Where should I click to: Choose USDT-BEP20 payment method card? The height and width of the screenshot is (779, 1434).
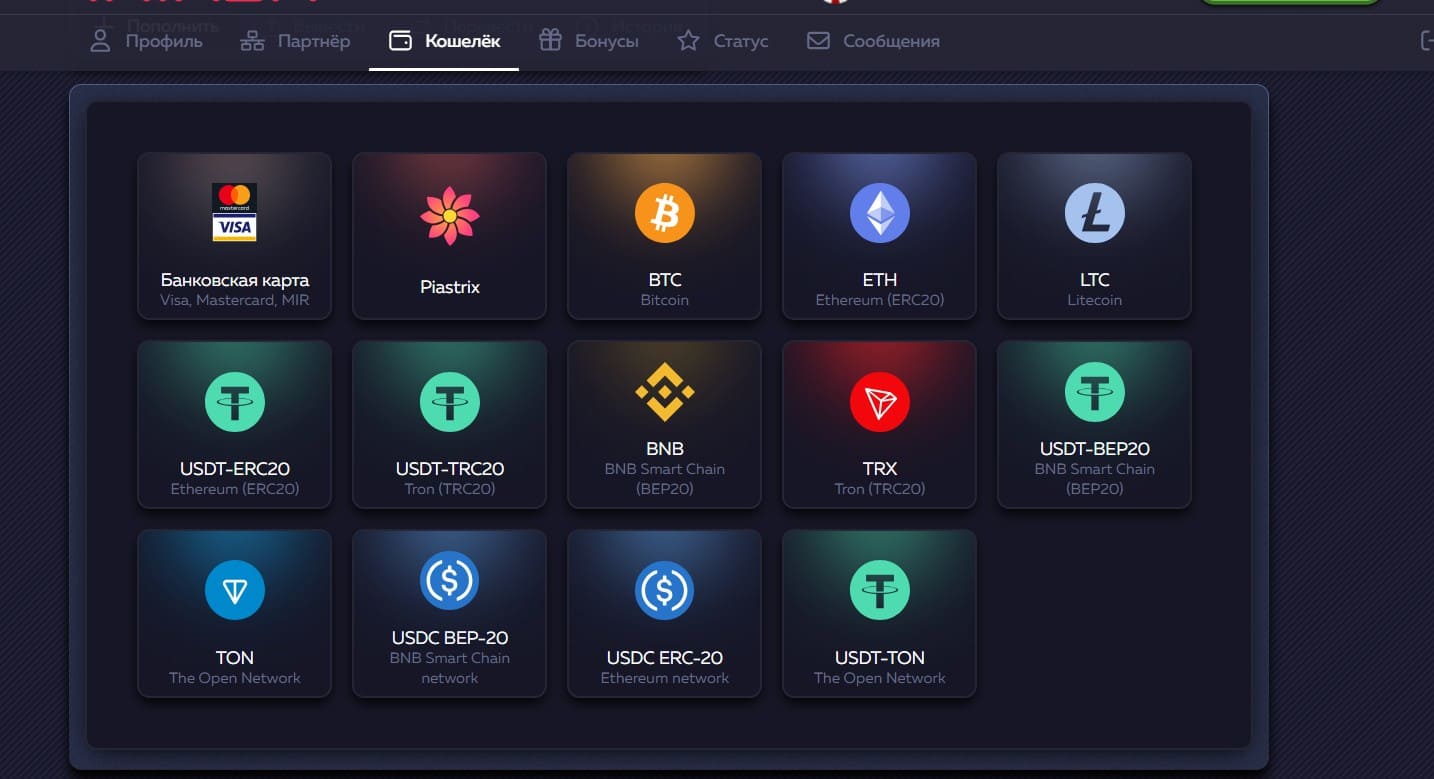(x=1094, y=425)
